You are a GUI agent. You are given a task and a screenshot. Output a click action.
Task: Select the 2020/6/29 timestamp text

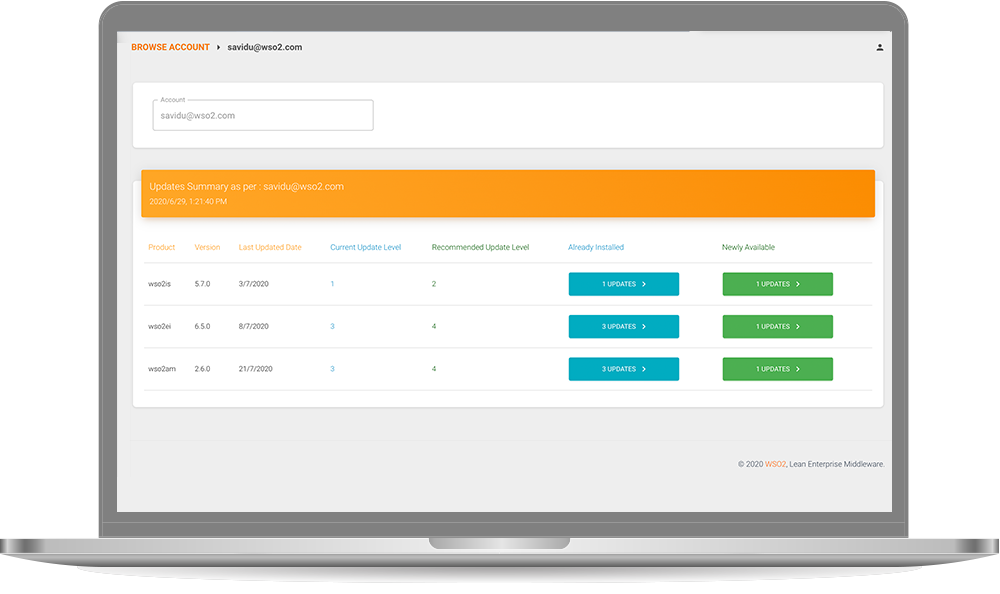click(188, 202)
